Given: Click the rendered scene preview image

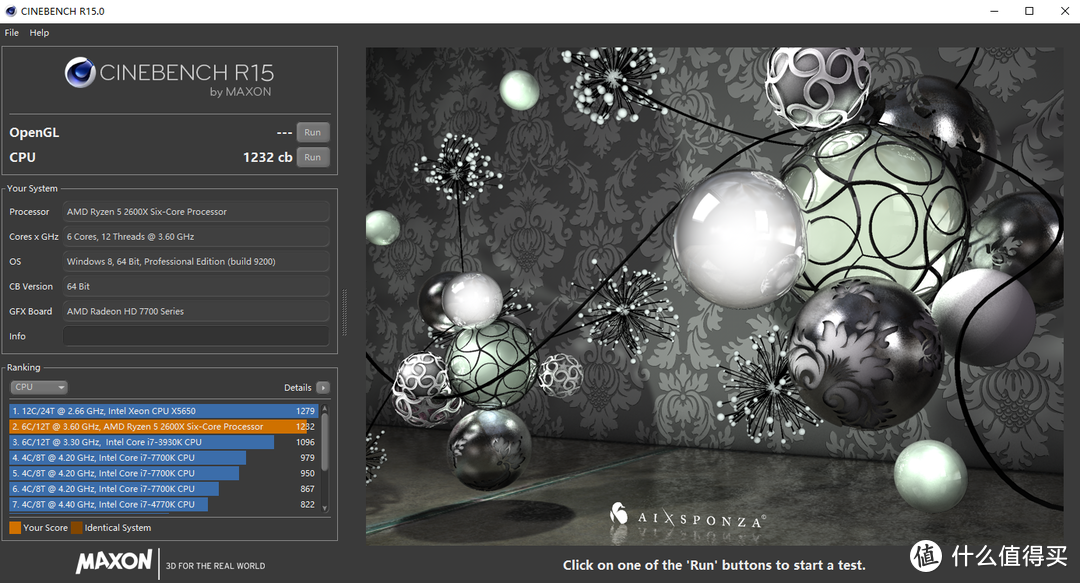Looking at the screenshot, I should point(714,296).
